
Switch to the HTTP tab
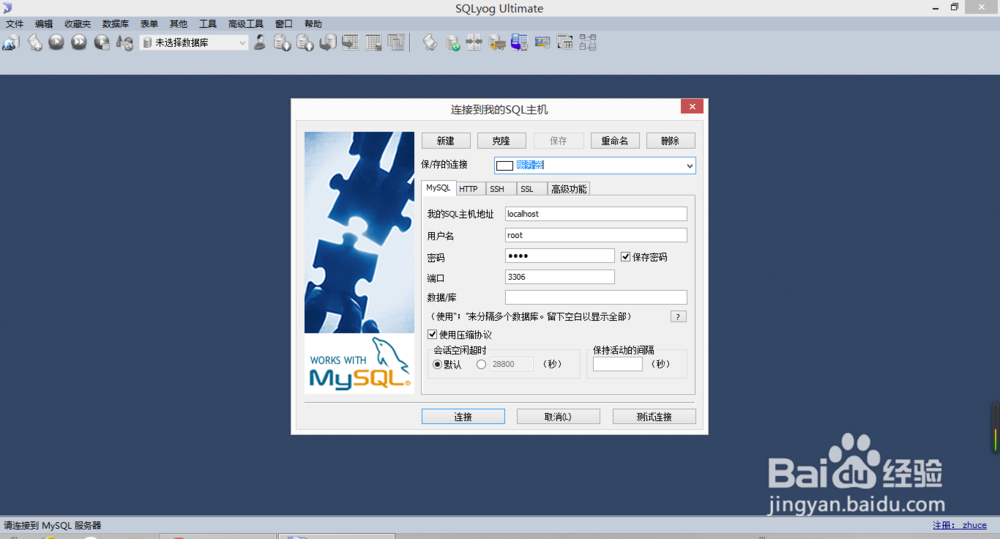coord(469,189)
